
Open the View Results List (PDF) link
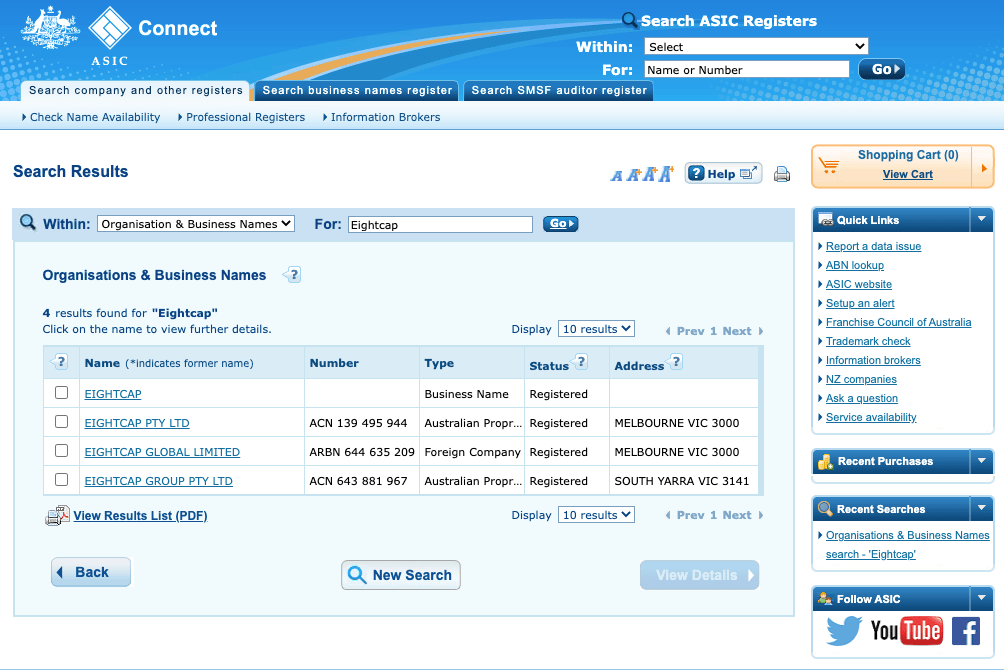(x=140, y=516)
